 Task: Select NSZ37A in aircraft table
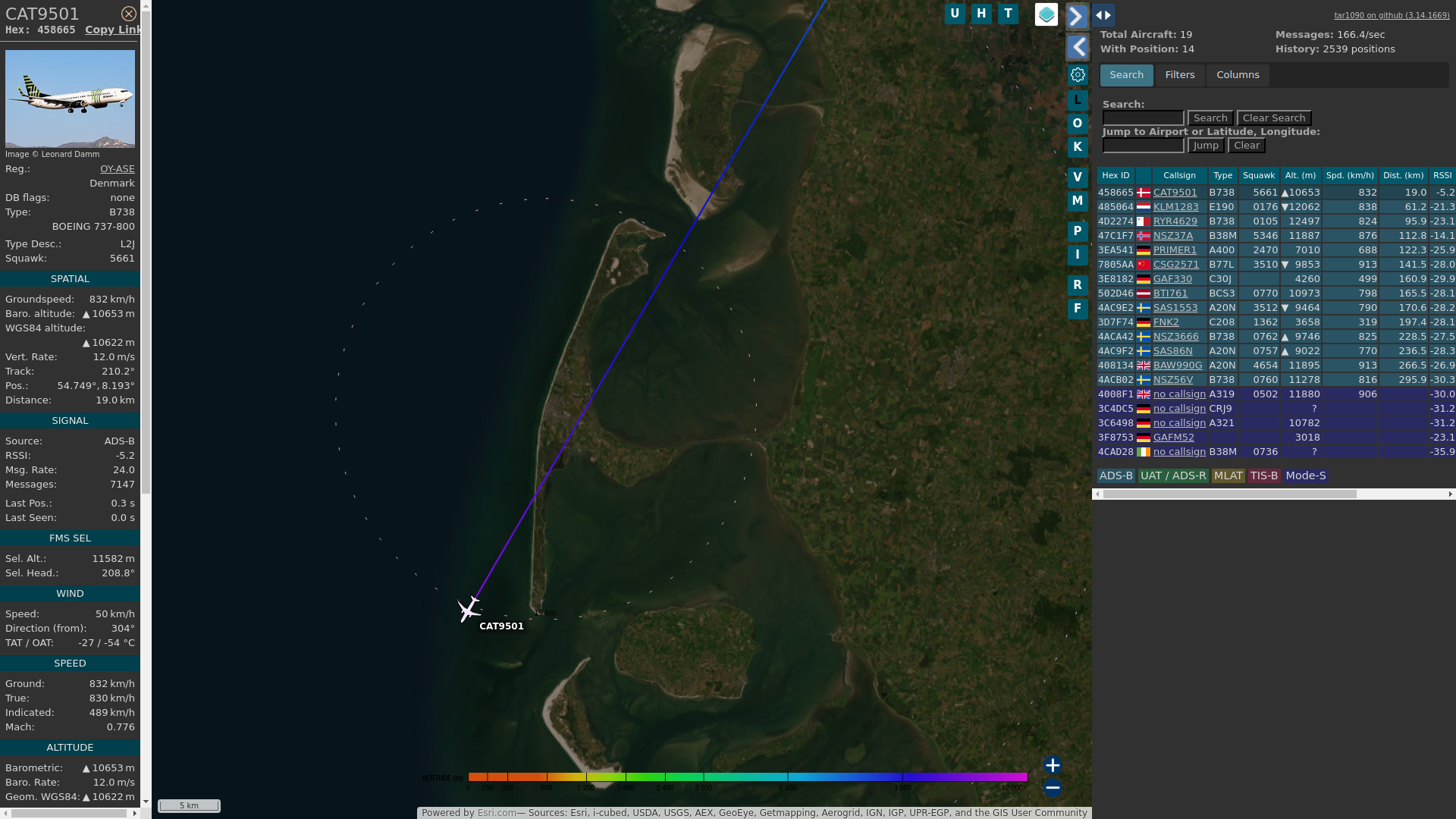coord(1172,236)
